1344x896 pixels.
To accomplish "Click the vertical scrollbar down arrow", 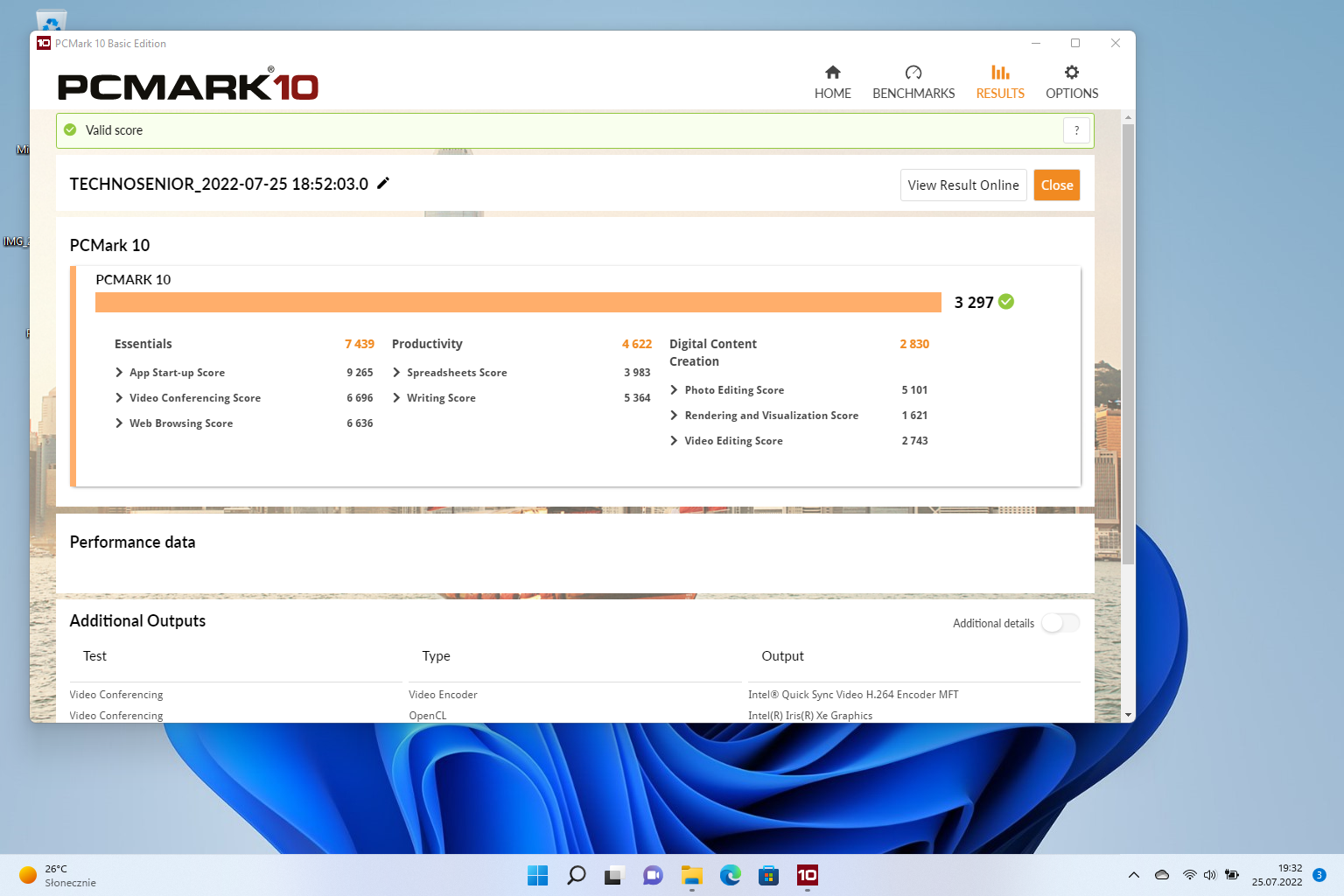I will point(1128,715).
